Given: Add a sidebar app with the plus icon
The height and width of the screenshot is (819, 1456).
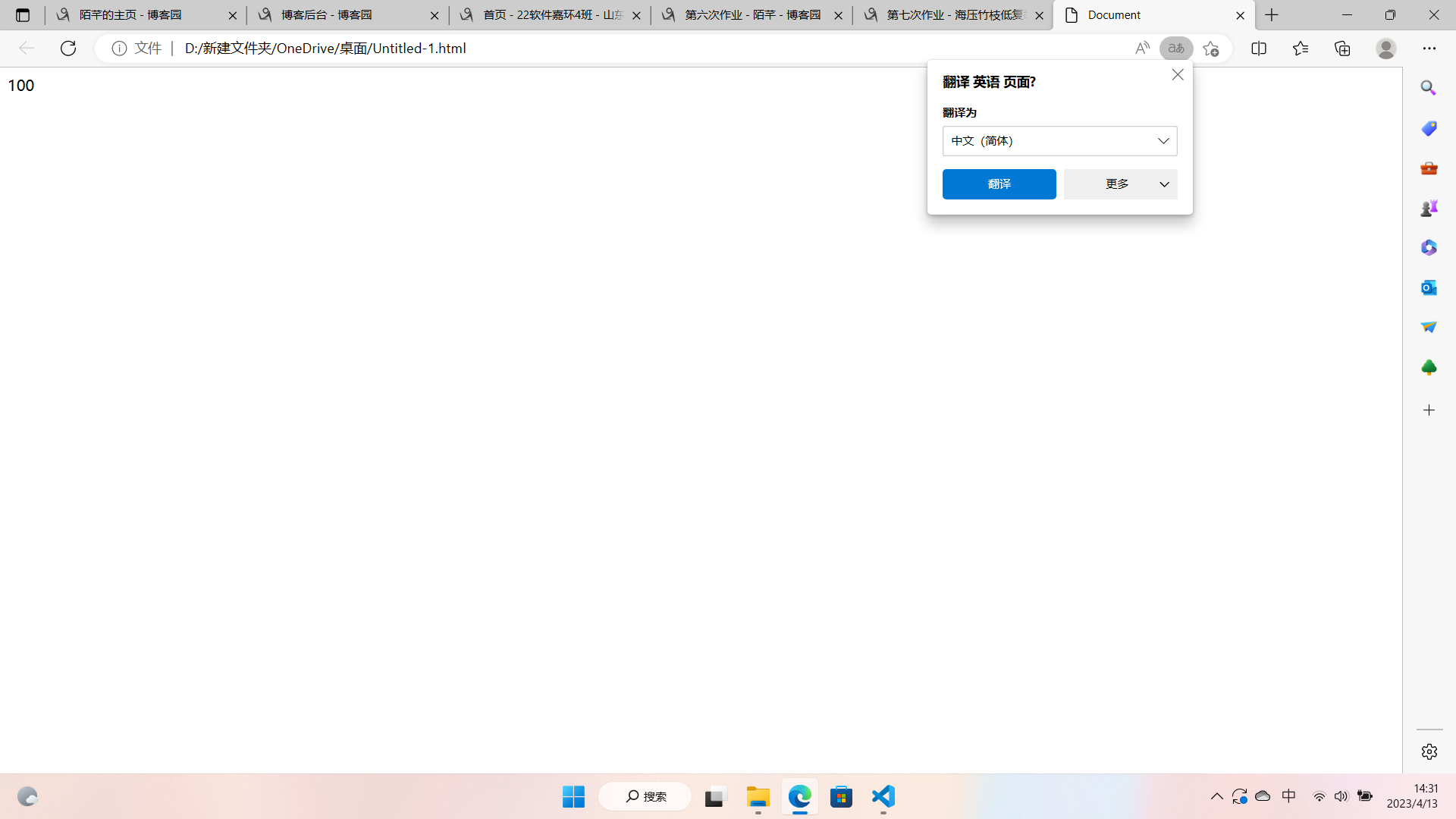Looking at the screenshot, I should (1429, 410).
